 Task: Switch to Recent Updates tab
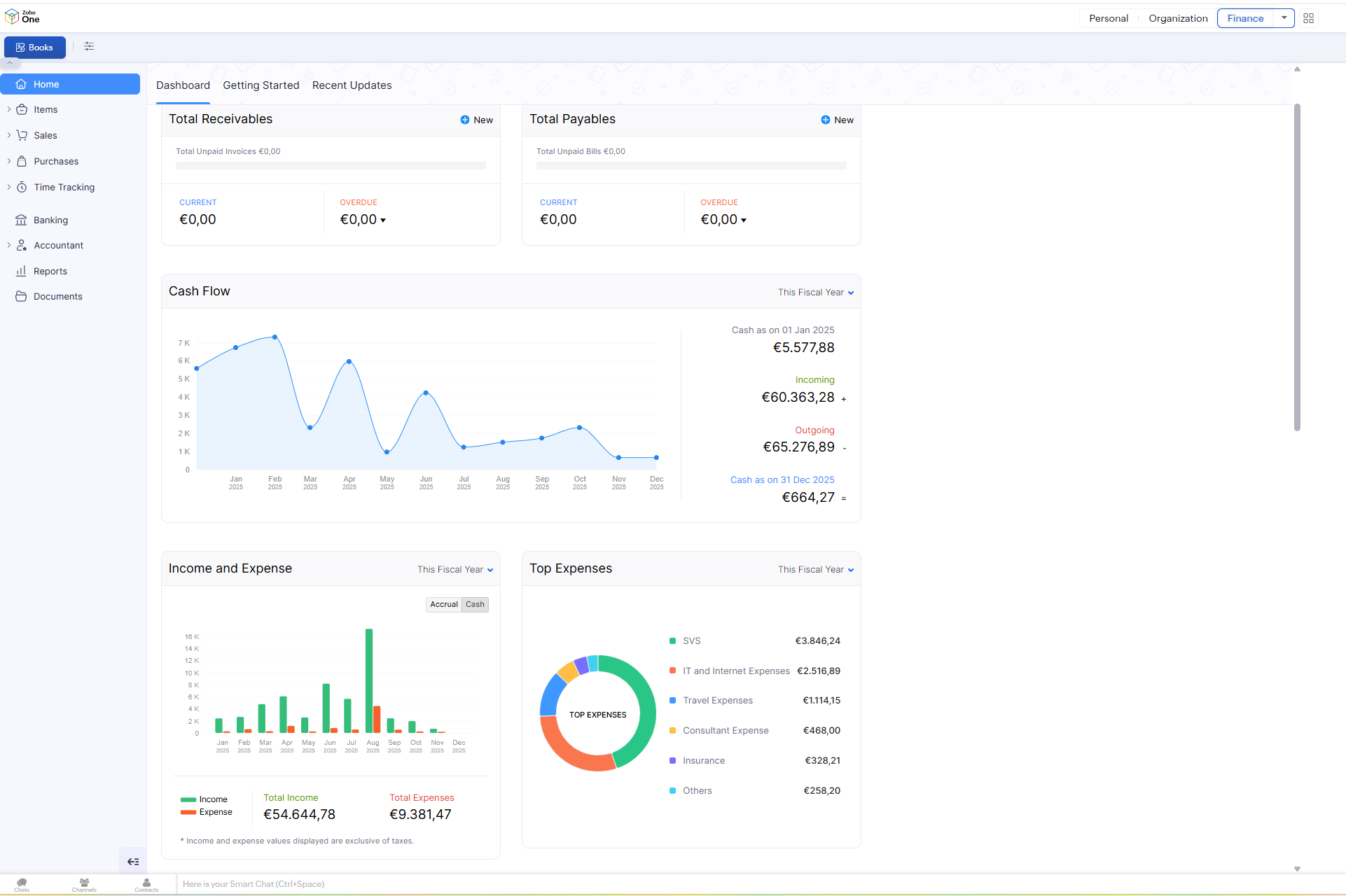(352, 85)
